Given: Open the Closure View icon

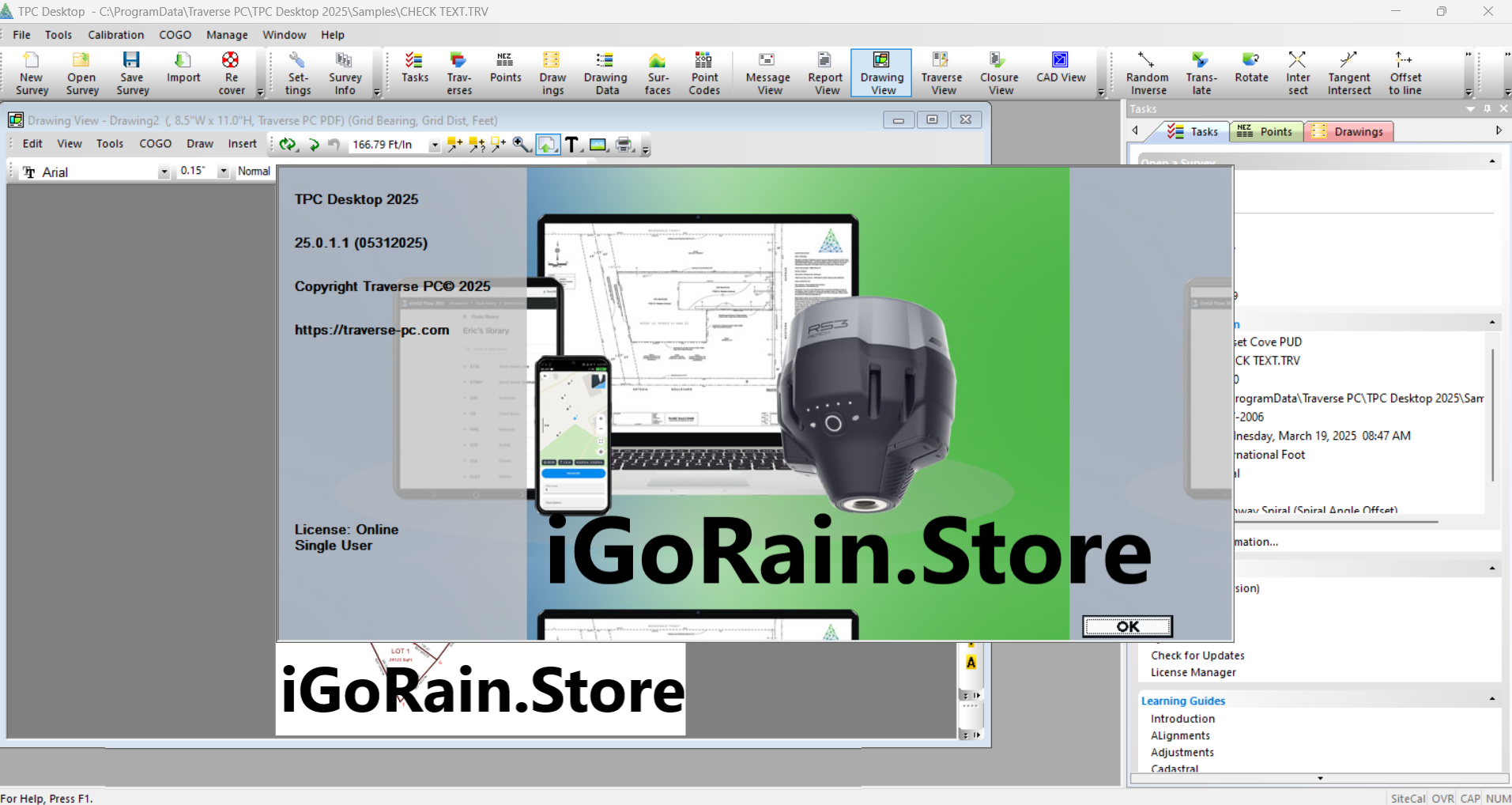Looking at the screenshot, I should pos(999,73).
